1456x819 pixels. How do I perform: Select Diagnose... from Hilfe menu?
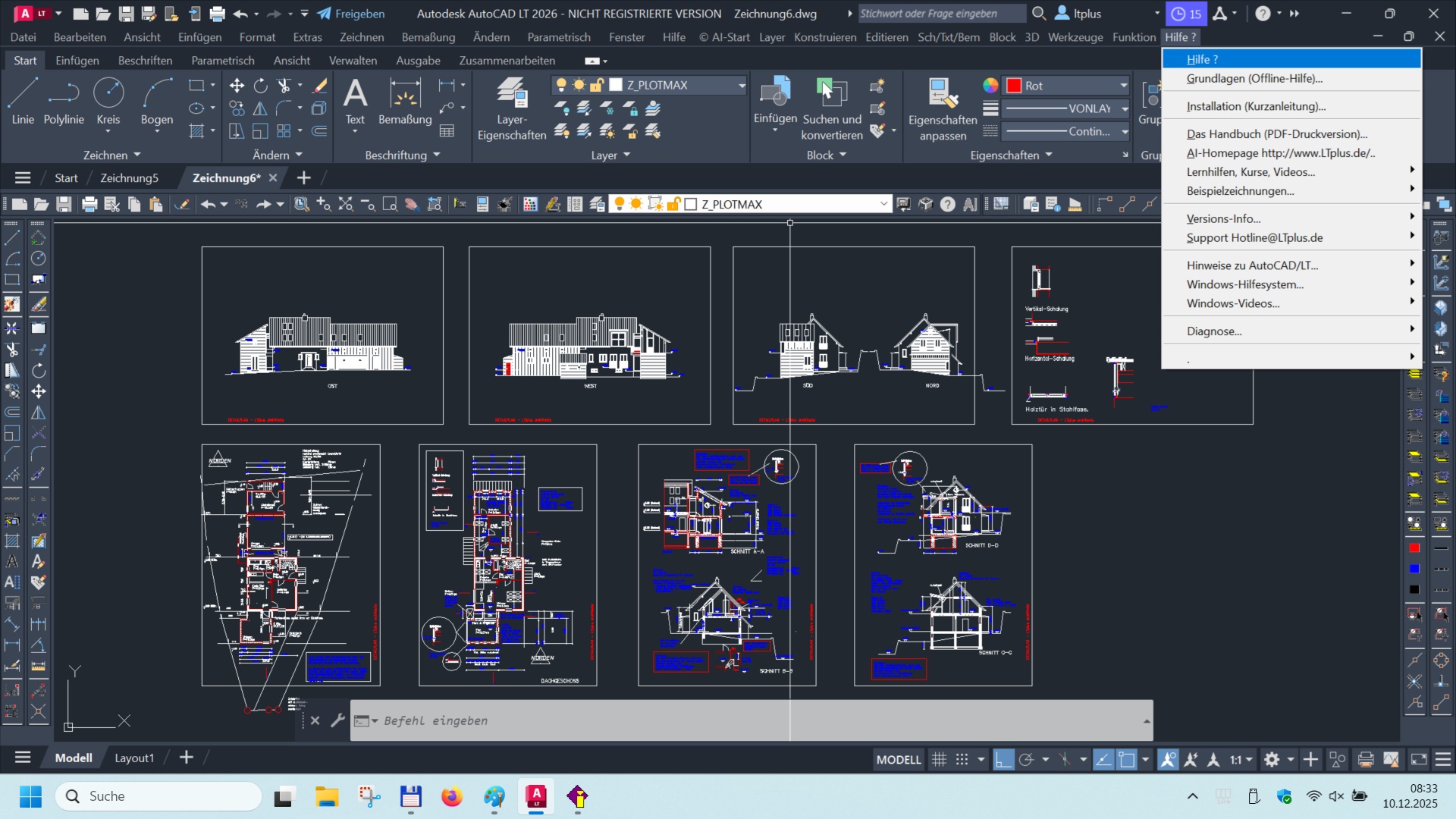pos(1214,331)
